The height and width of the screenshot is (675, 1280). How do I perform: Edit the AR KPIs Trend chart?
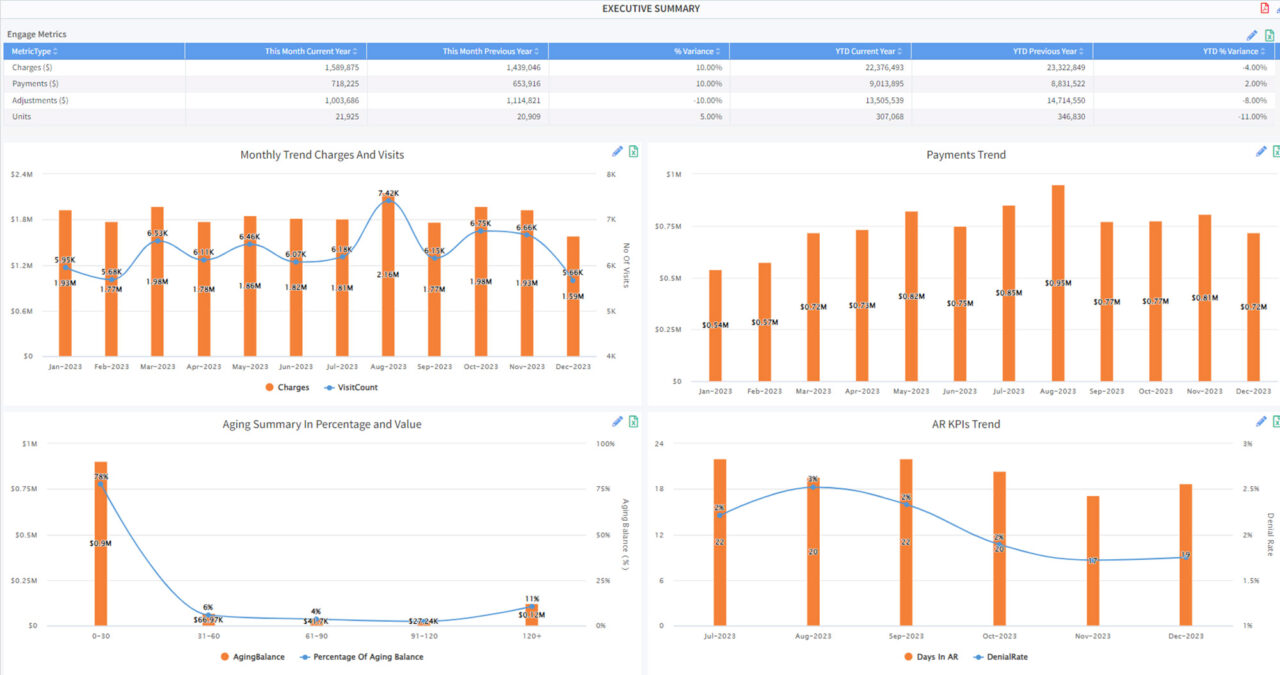click(x=1262, y=421)
